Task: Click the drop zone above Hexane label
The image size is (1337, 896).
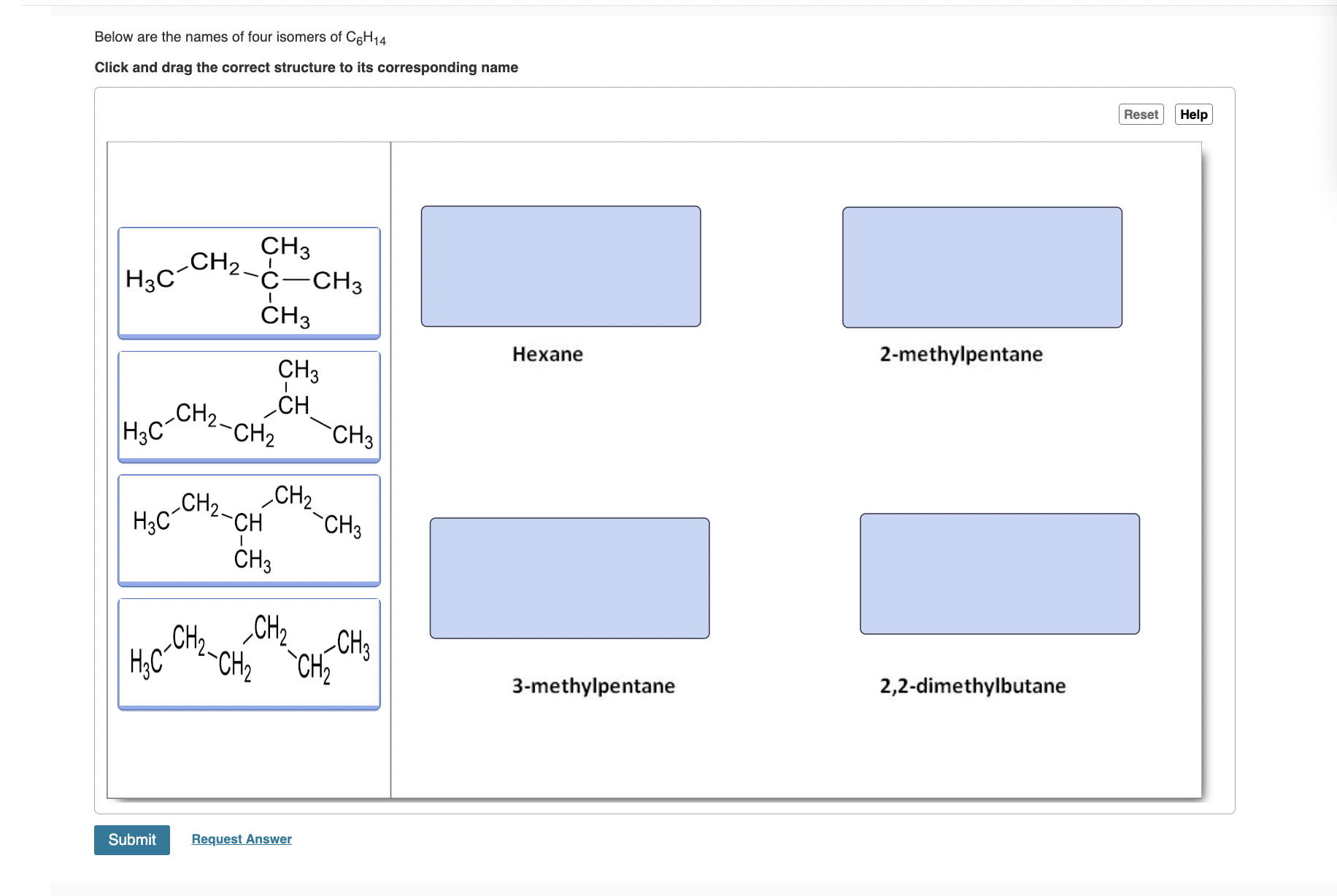Action: (560, 267)
